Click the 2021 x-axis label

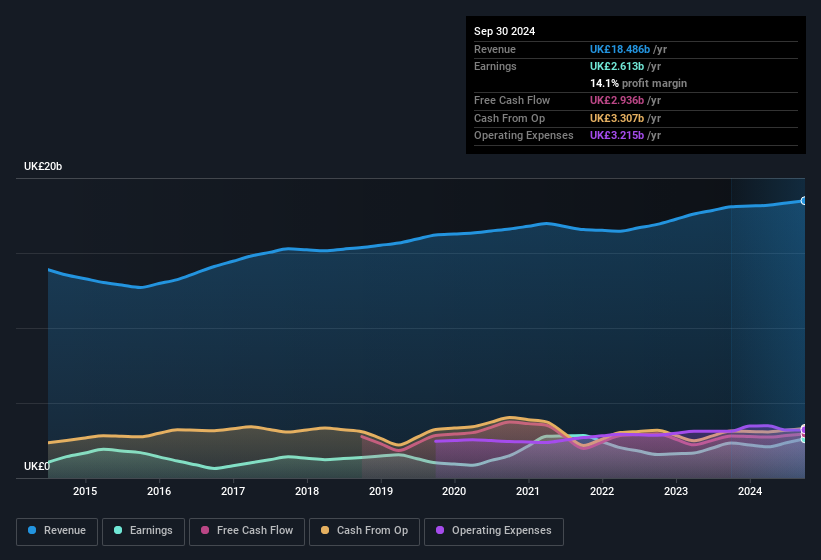(528, 491)
